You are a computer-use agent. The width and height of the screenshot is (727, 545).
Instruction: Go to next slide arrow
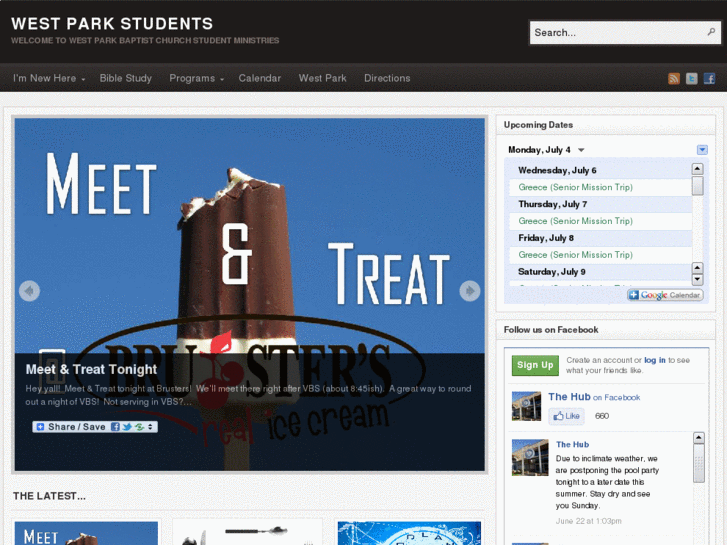click(470, 291)
